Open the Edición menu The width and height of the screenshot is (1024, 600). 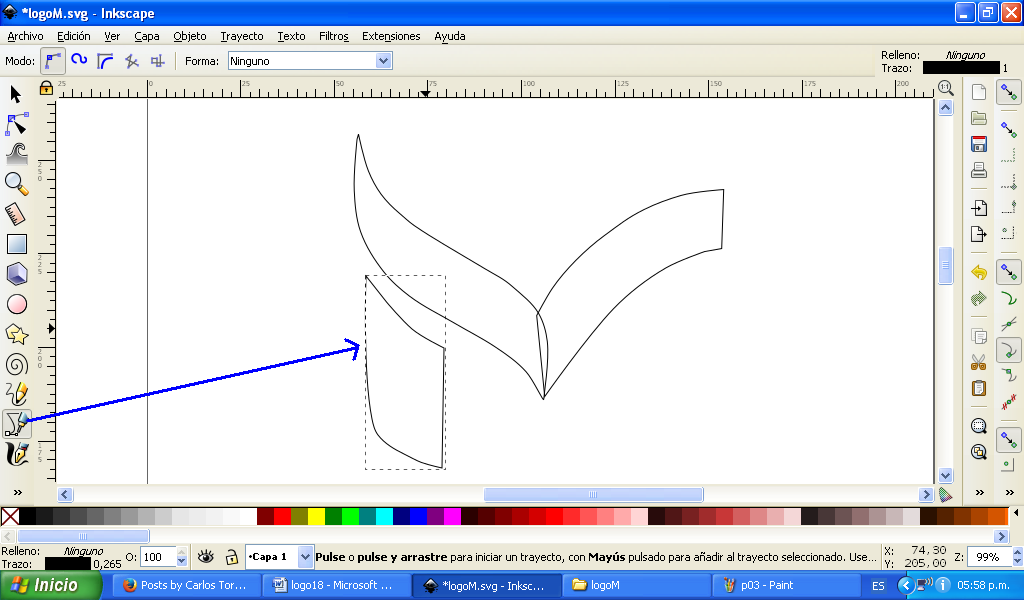click(x=73, y=36)
